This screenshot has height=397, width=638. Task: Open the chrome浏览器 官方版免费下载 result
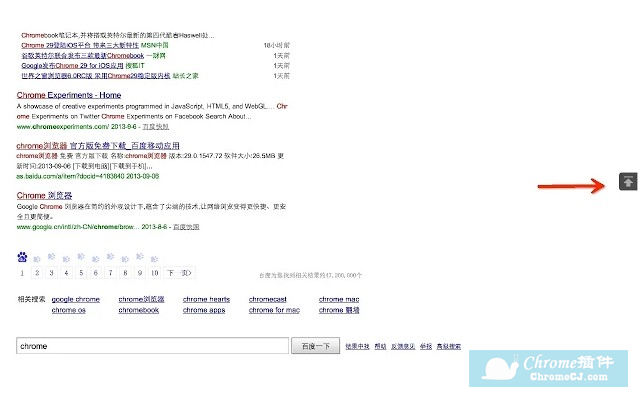[98, 146]
